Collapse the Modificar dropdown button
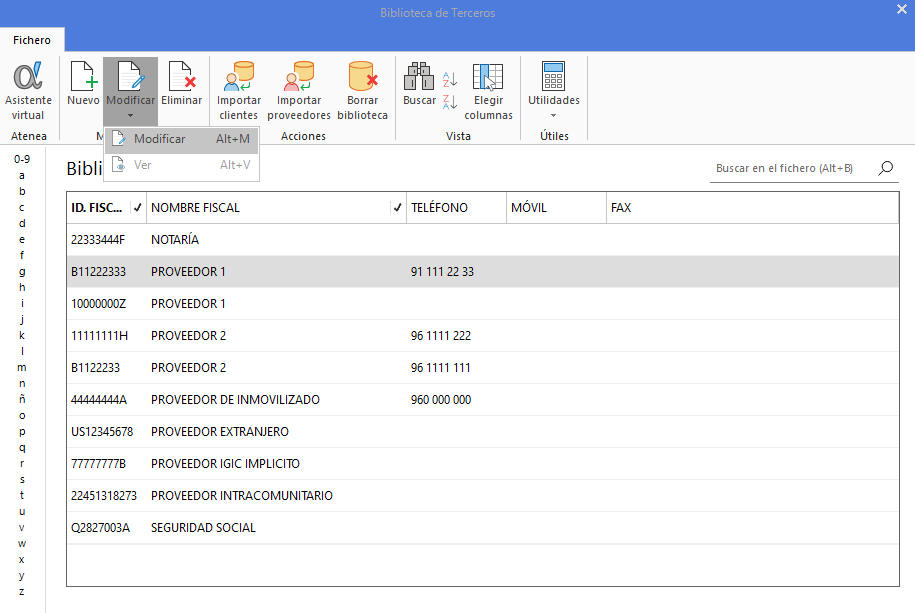 pyautogui.click(x=131, y=90)
